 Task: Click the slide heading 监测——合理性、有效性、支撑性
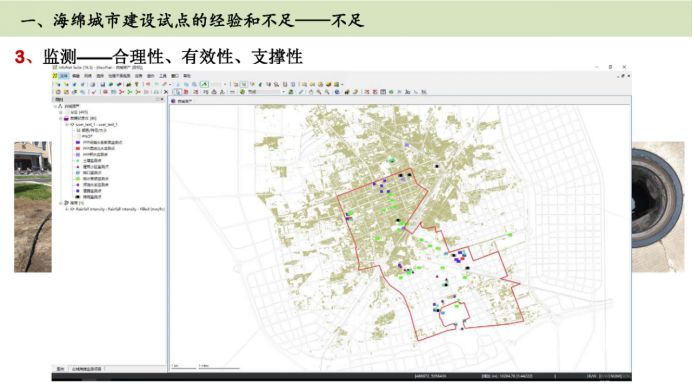tap(172, 57)
